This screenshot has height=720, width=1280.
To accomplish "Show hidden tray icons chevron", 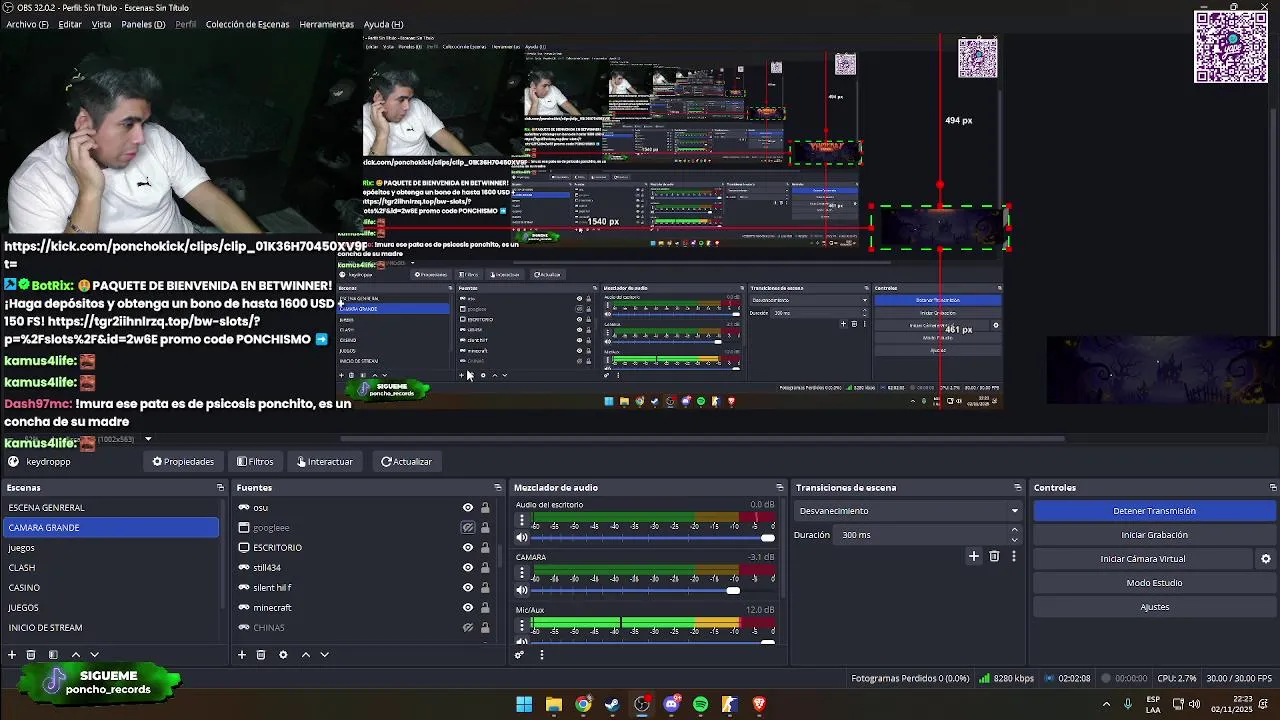I will [x=1106, y=704].
